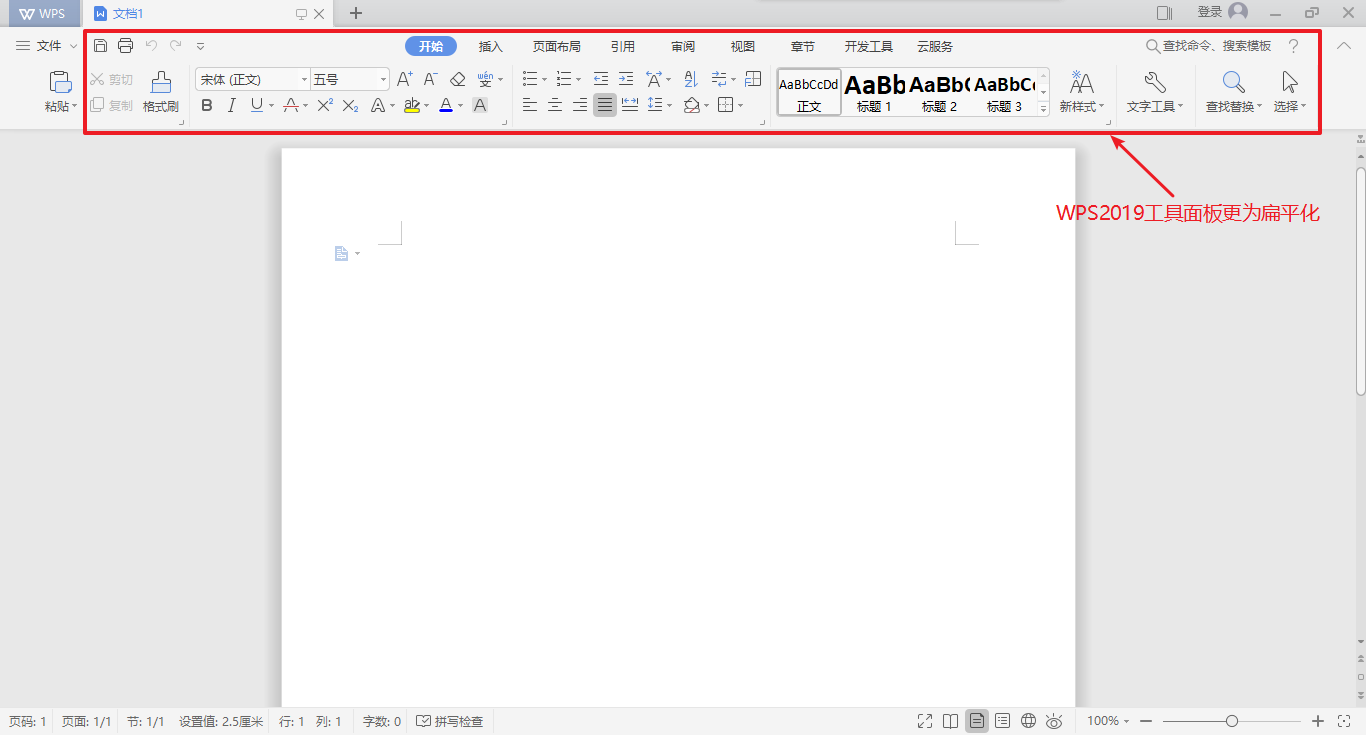Screen dimensions: 1366x735
Task: Click the clear formatting eraser icon
Action: click(x=458, y=79)
